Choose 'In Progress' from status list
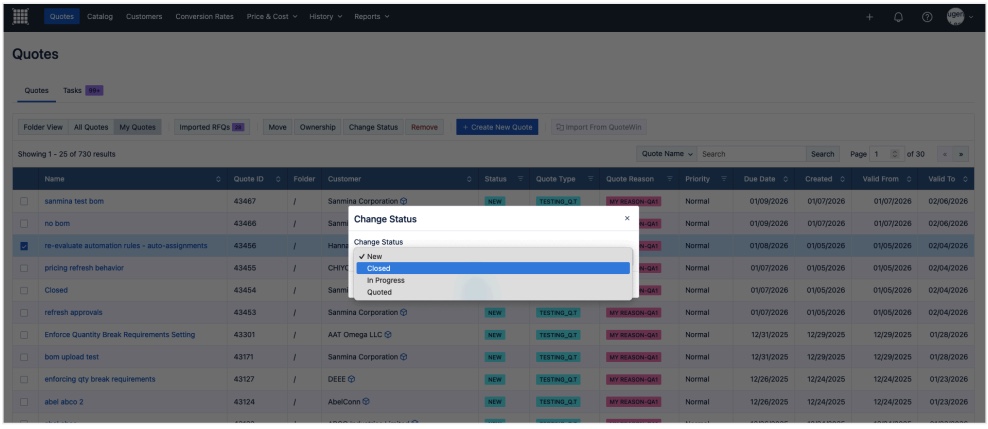Screen dimensions: 988x429 (386, 280)
